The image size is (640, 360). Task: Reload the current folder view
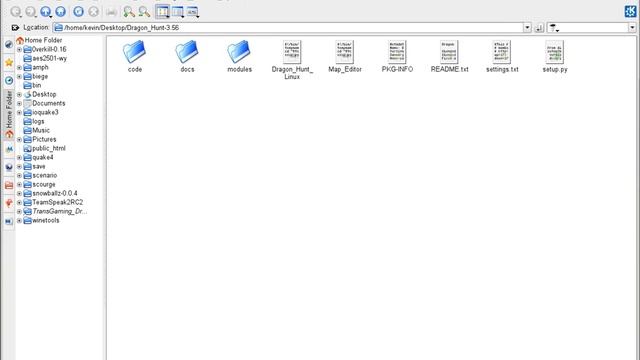(x=78, y=12)
